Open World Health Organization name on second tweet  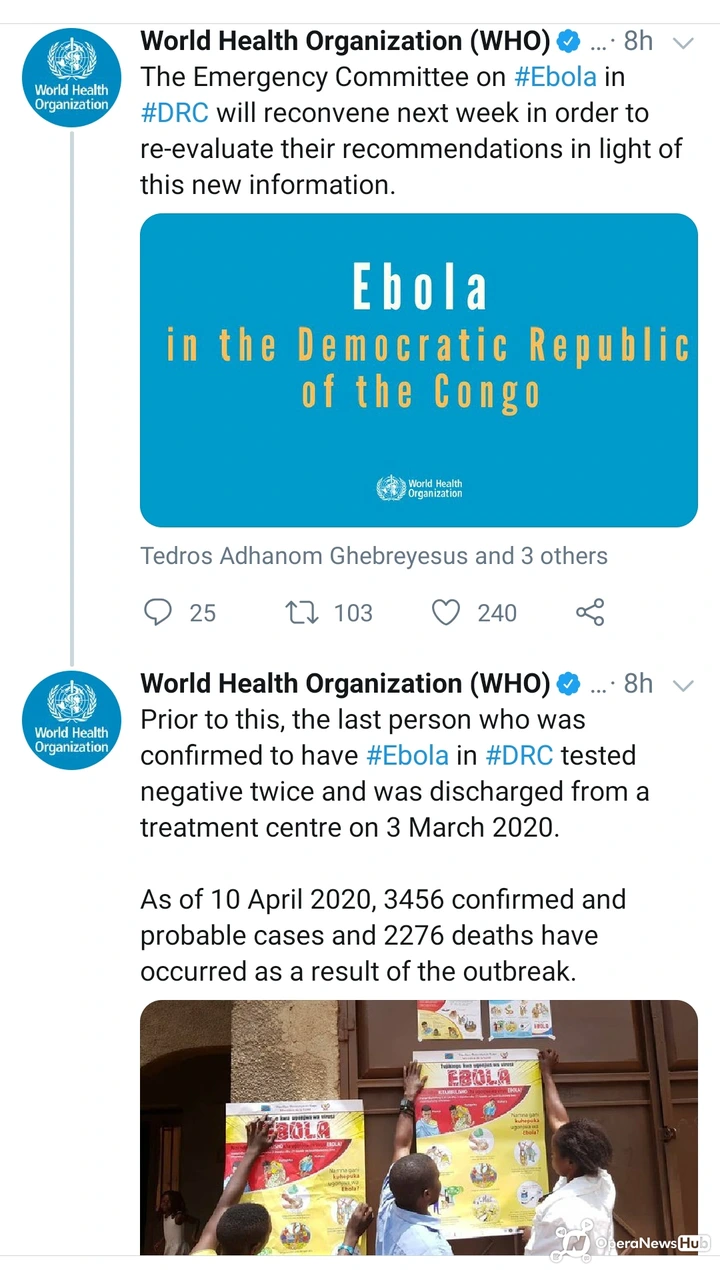pyautogui.click(x=345, y=684)
